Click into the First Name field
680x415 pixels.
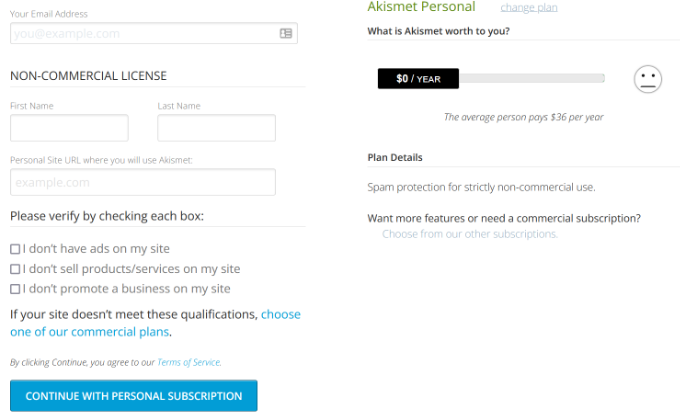(x=69, y=128)
